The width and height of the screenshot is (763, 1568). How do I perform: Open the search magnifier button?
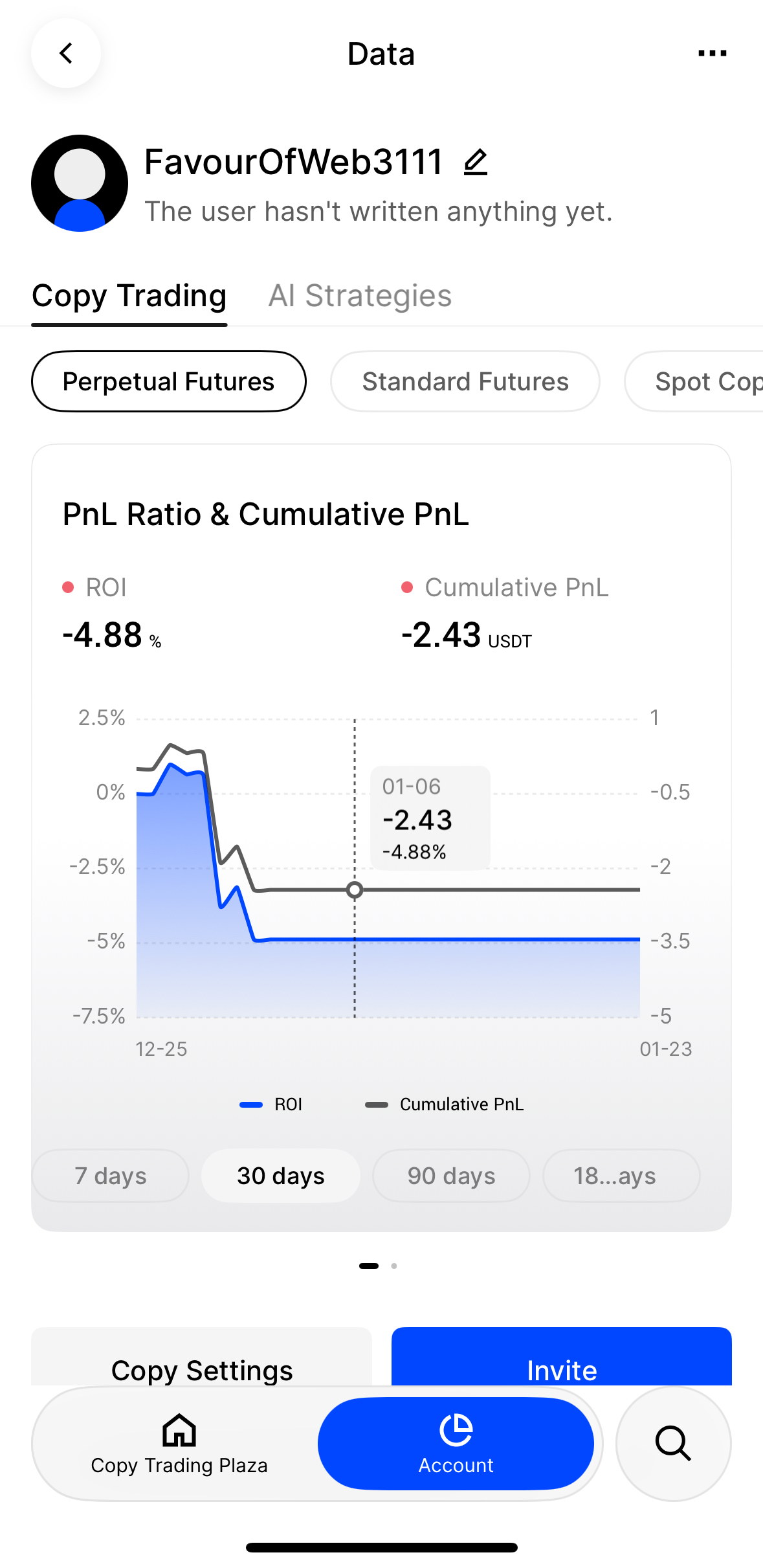(x=673, y=1443)
